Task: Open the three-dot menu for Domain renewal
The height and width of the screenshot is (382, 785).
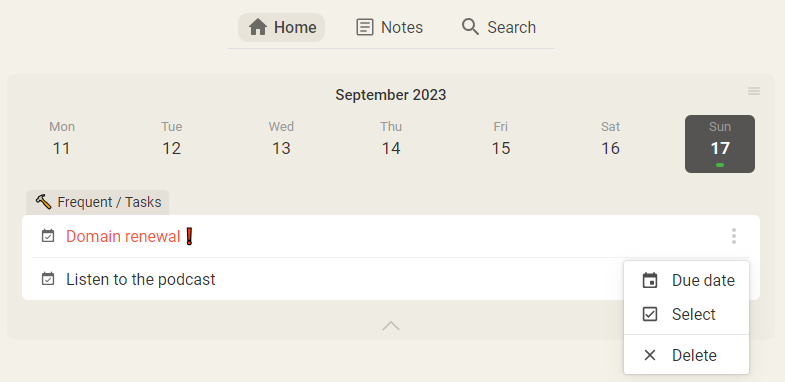Action: 734,236
